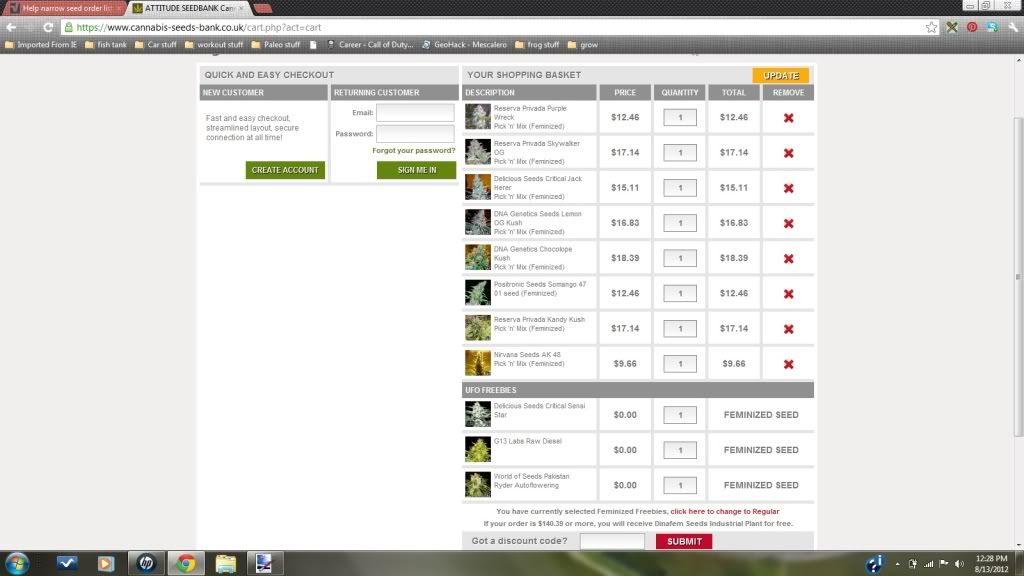The width and height of the screenshot is (1024, 576).
Task: Click Pakistan Ryder Autoflowering thumbnail
Action: (x=477, y=485)
